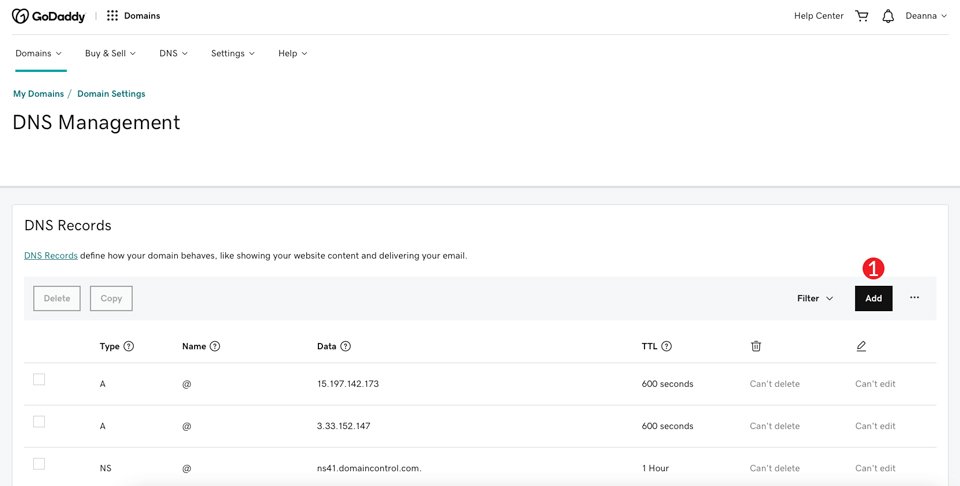Click the Name column help icon

[x=215, y=347]
